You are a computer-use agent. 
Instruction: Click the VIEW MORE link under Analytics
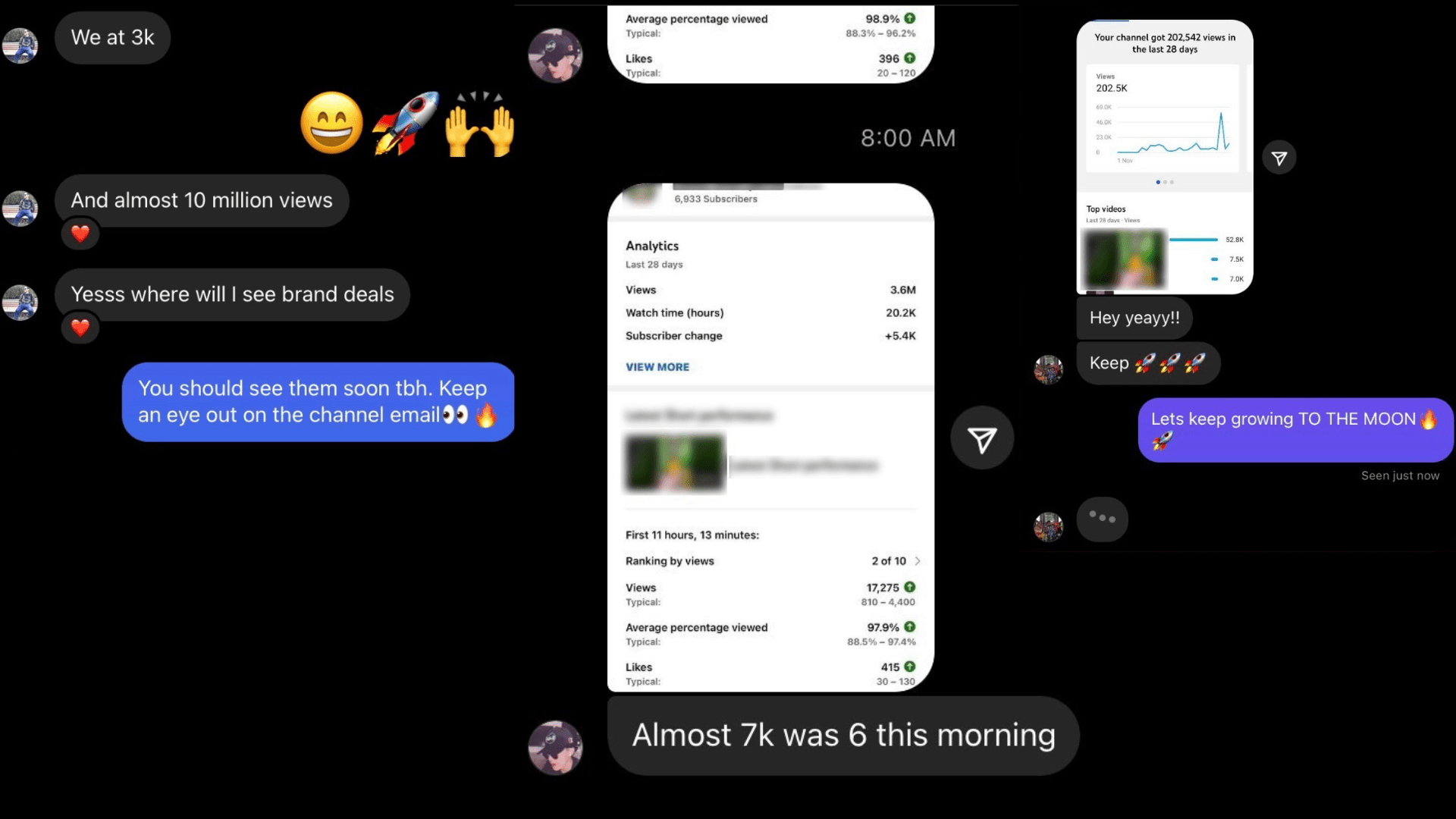[657, 367]
